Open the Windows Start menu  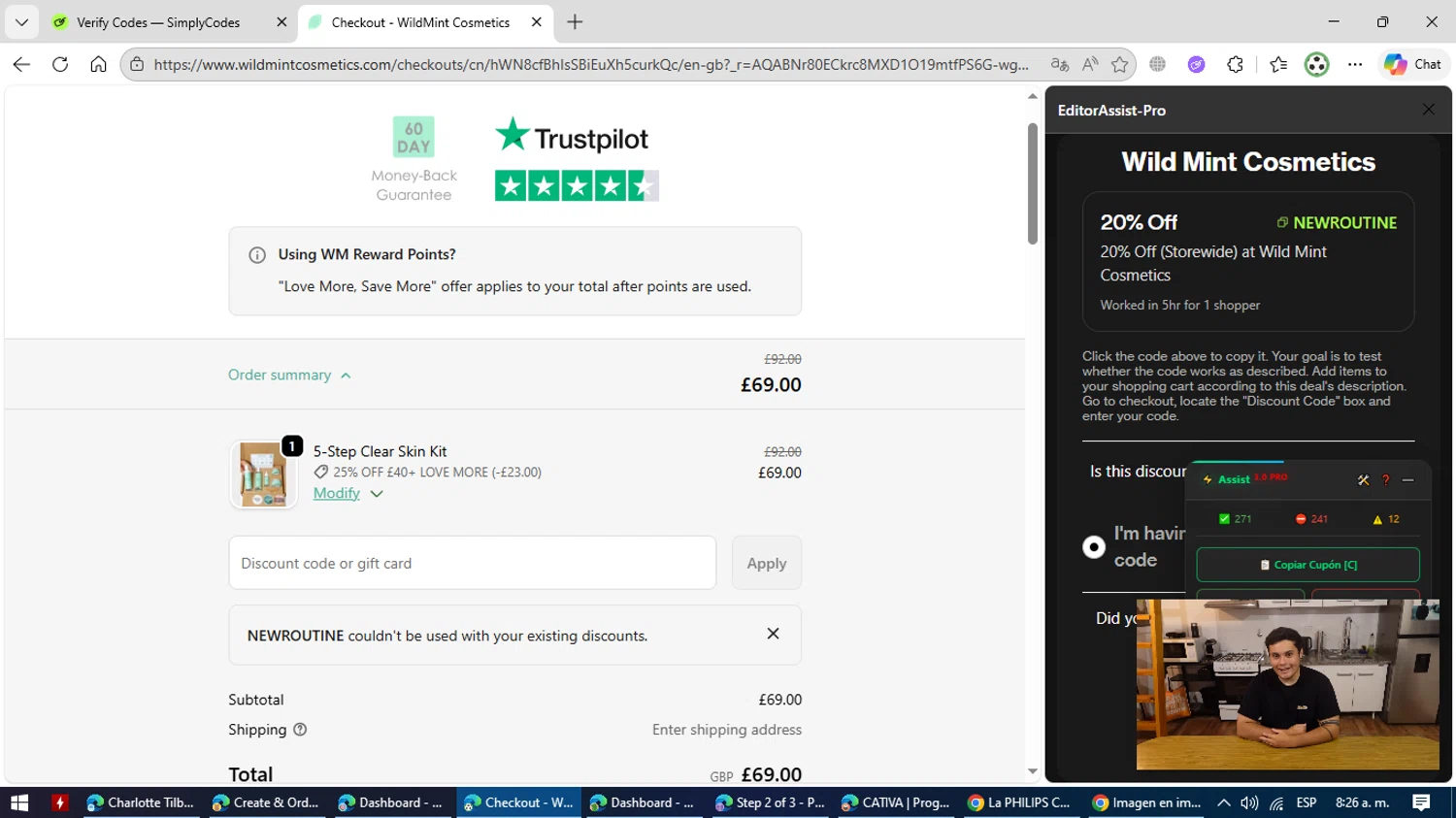point(19,802)
